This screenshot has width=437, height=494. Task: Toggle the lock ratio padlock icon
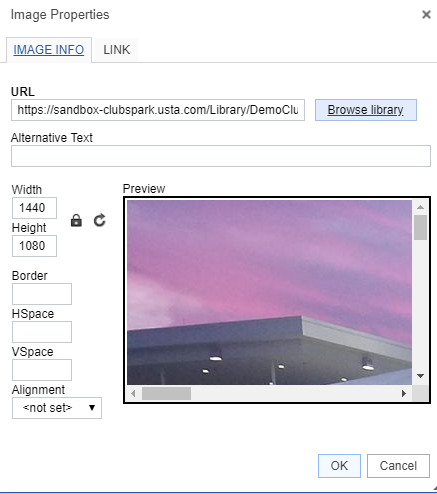click(76, 220)
